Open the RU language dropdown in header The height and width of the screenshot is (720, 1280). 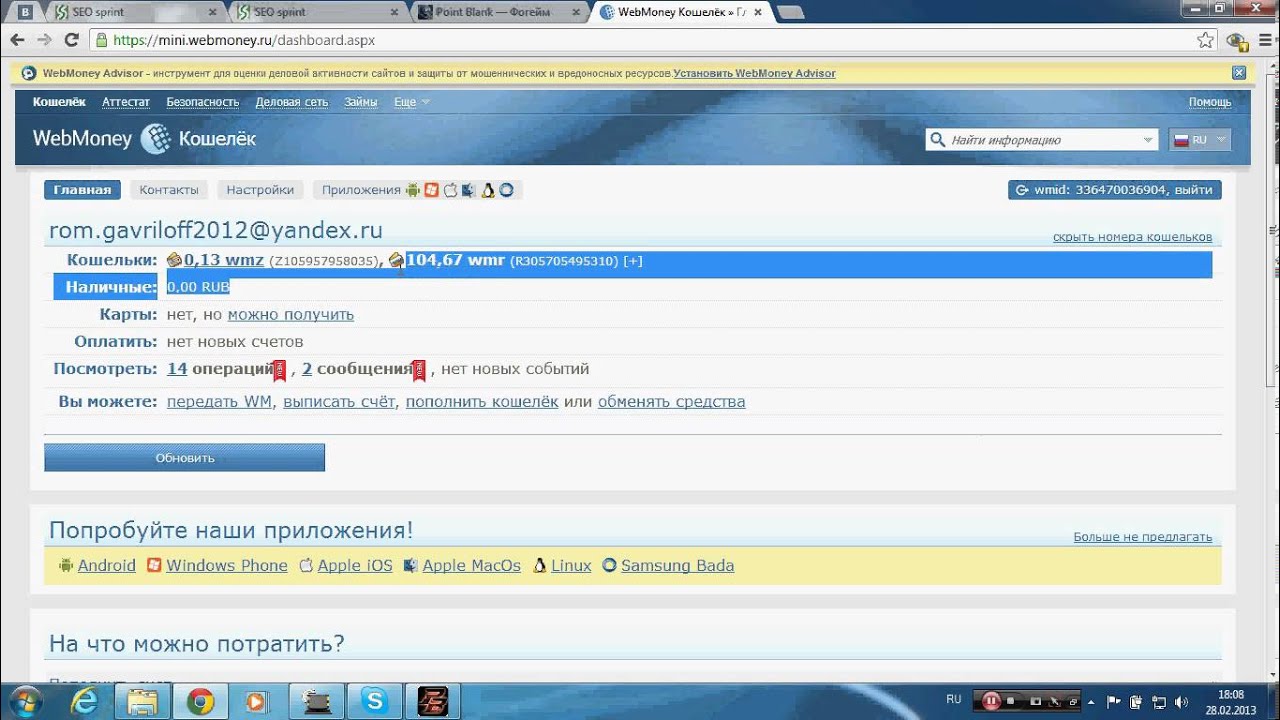tap(1199, 140)
